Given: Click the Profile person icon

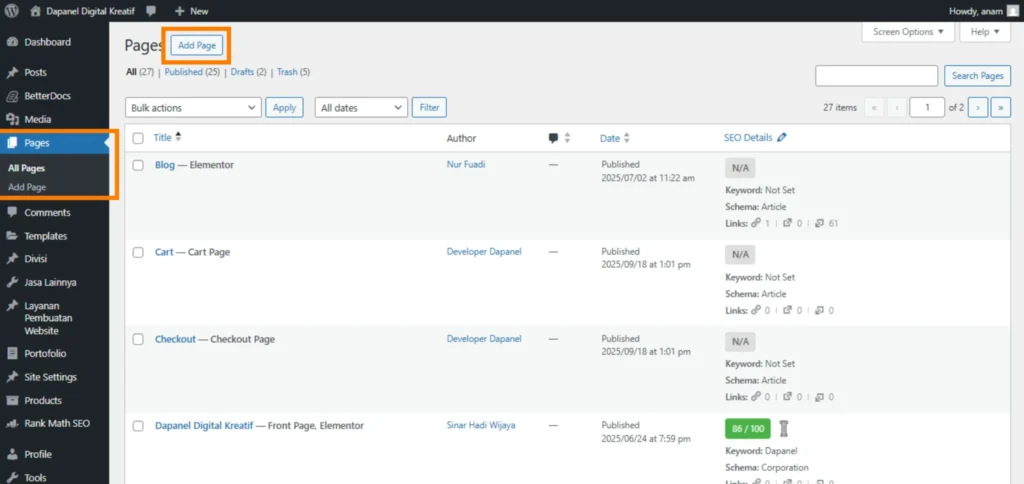Looking at the screenshot, I should 12,454.
